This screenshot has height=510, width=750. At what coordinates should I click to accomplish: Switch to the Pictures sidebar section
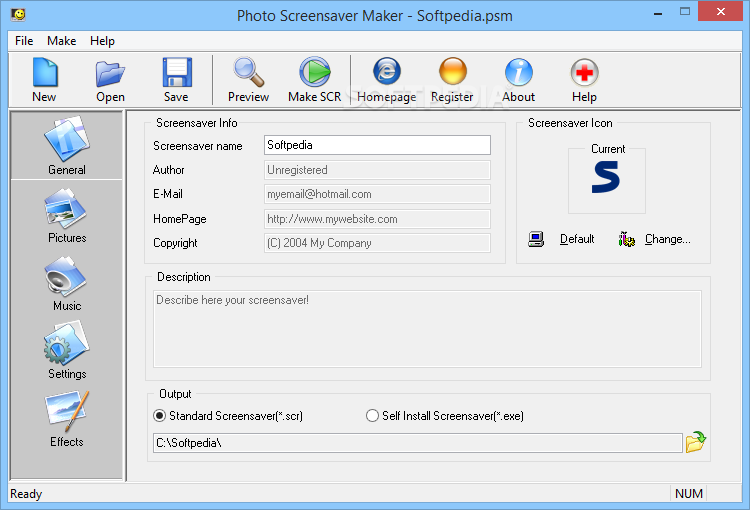(x=66, y=215)
